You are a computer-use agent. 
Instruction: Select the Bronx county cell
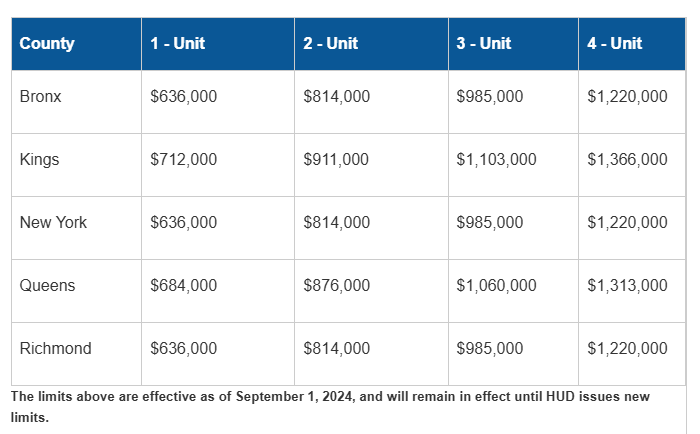[76, 102]
